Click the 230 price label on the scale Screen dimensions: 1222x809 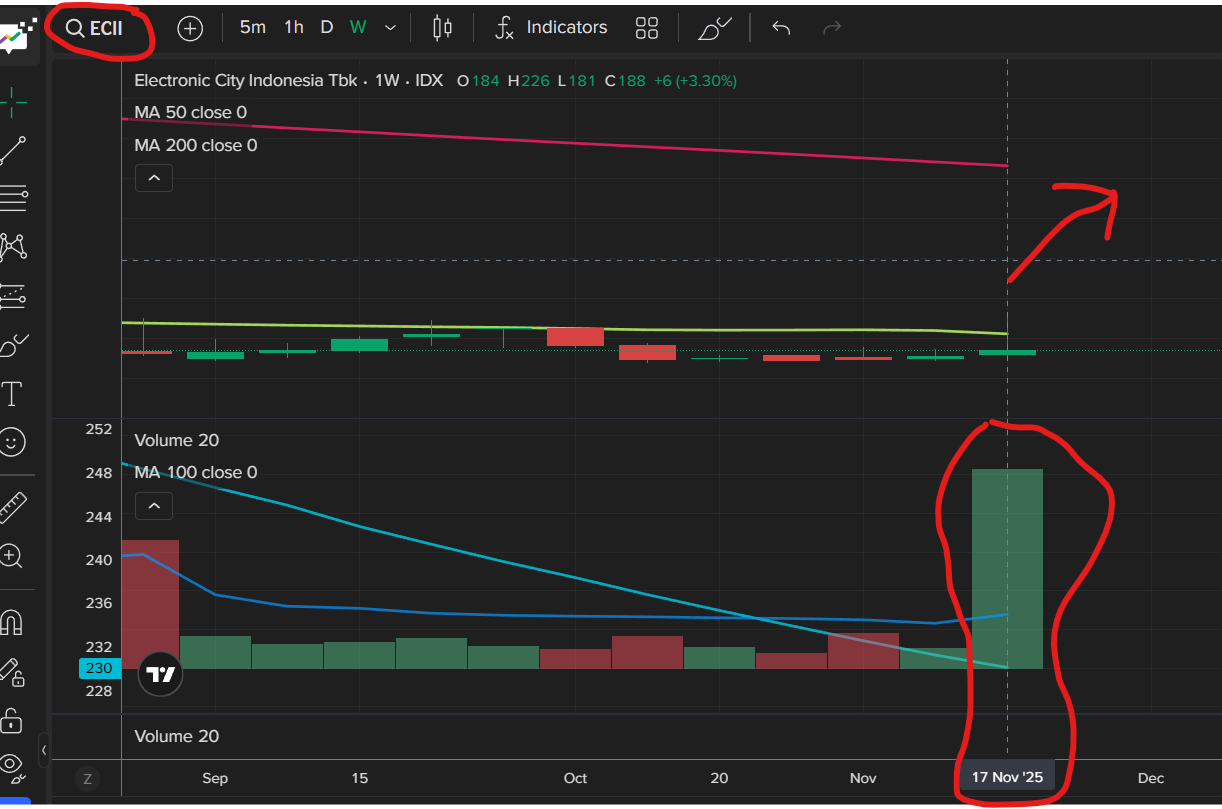(x=99, y=668)
